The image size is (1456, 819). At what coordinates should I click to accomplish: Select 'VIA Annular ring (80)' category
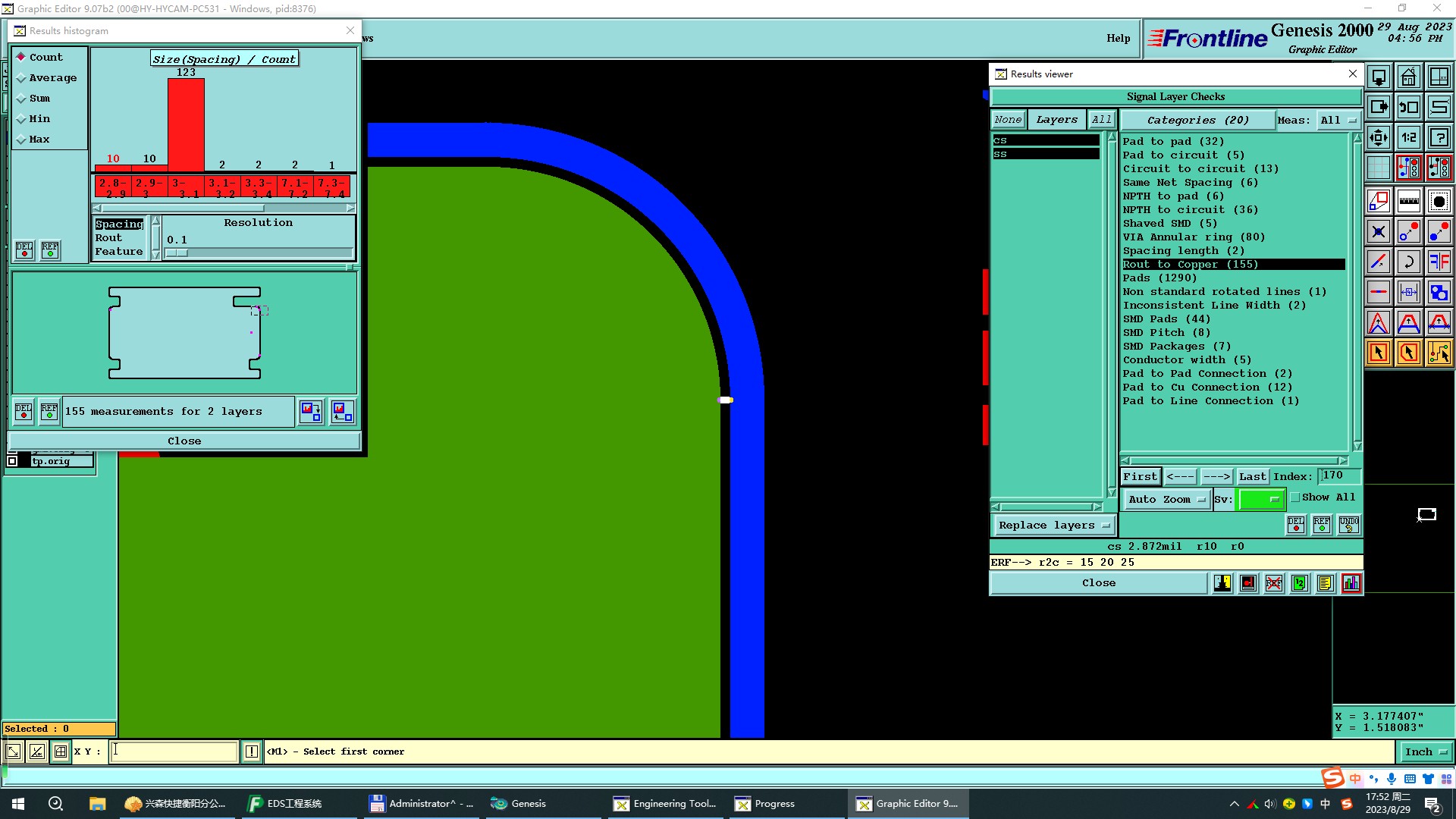click(1193, 237)
